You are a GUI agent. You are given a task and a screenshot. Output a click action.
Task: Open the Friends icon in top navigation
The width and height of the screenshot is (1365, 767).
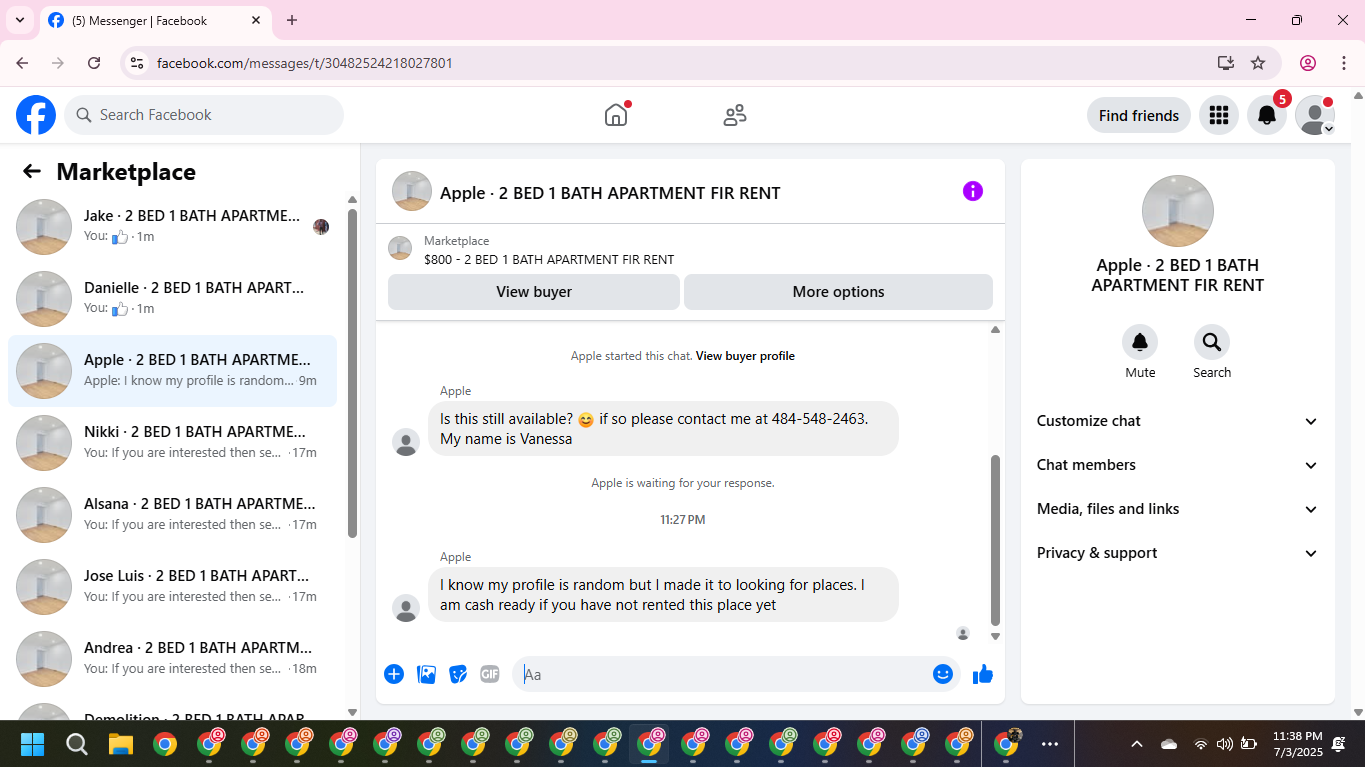(735, 115)
